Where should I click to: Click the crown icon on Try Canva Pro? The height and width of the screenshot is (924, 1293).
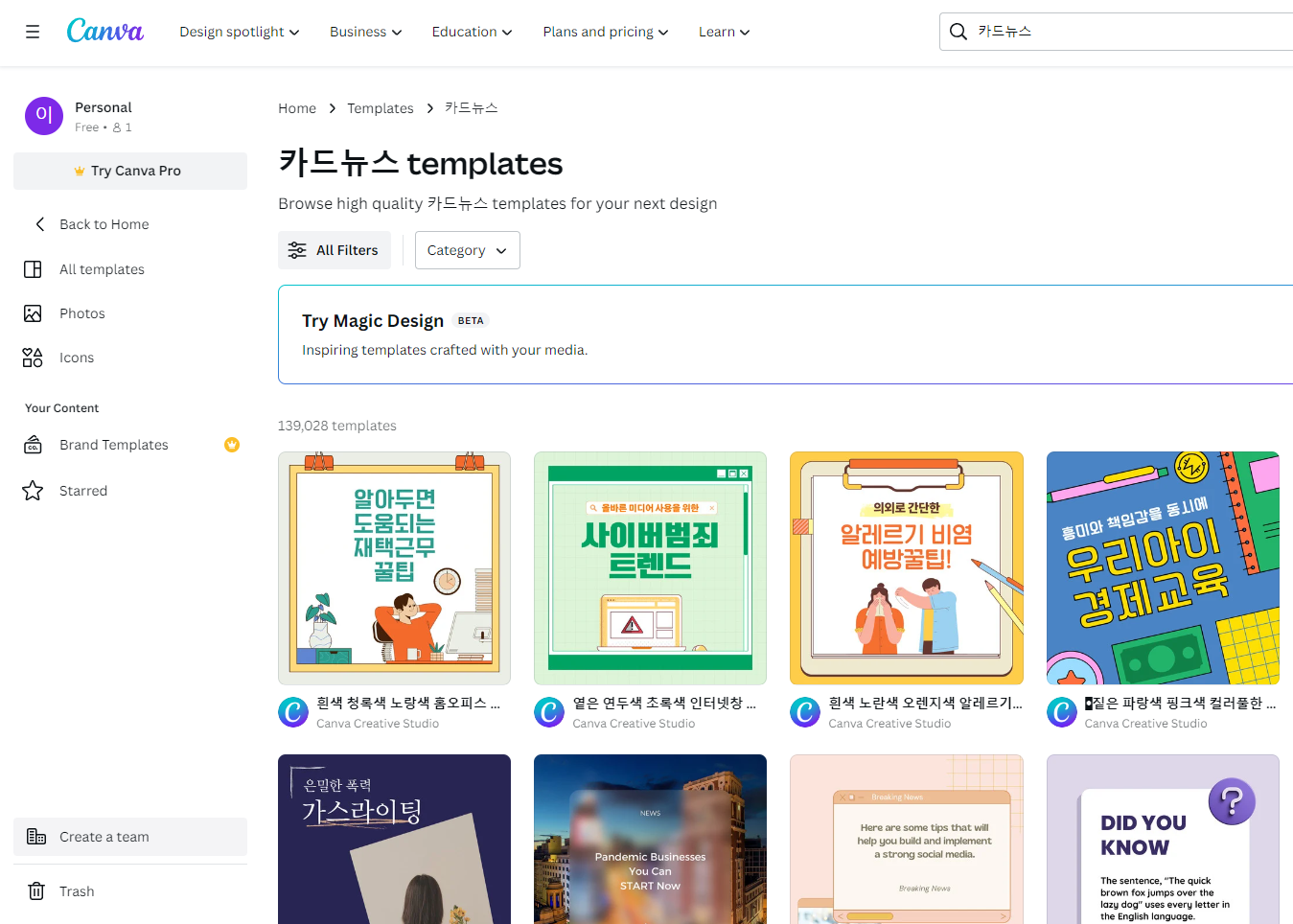coord(80,171)
